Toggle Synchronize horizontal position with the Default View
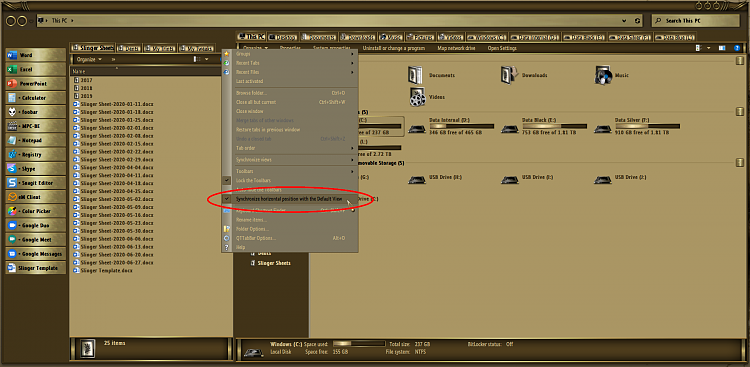This screenshot has width=750, height=367. point(290,199)
